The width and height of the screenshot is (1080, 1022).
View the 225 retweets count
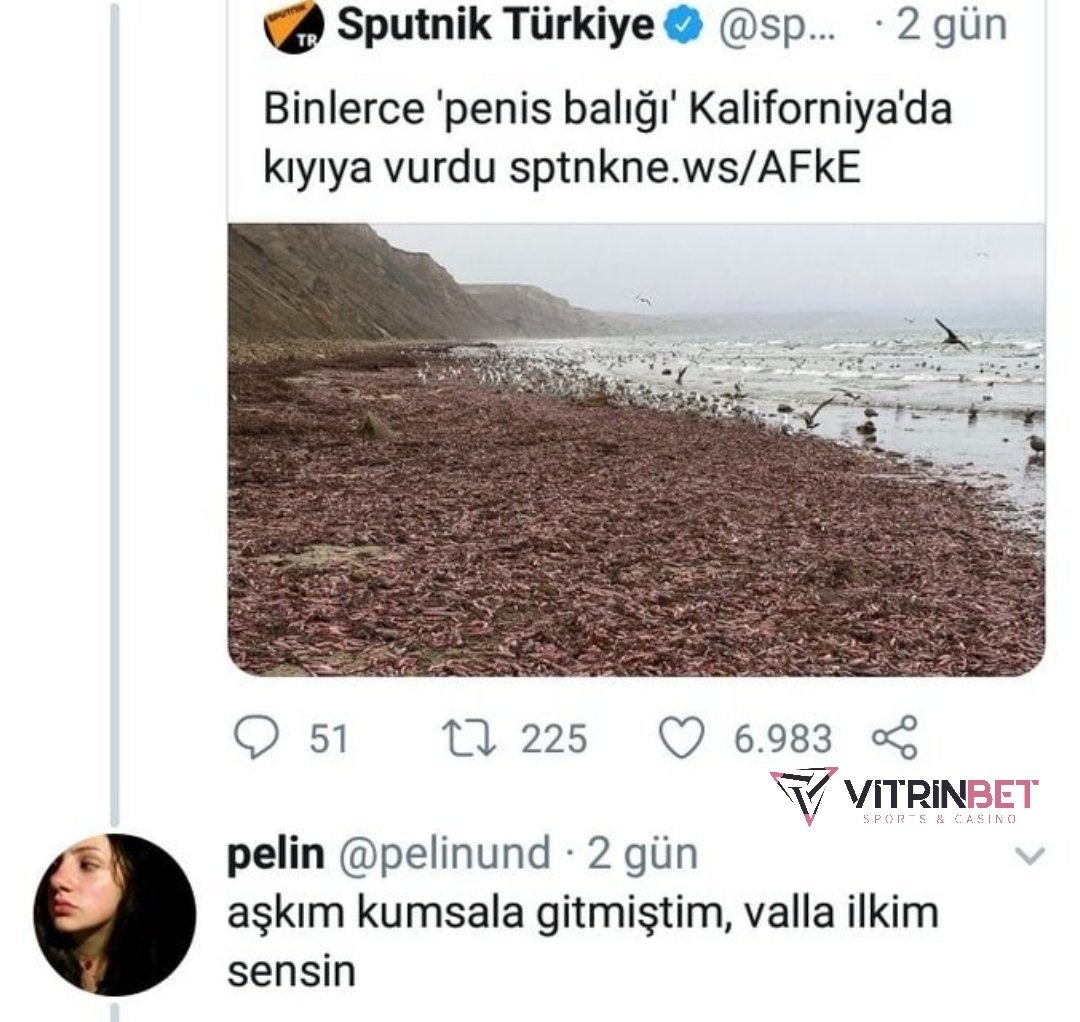coord(554,739)
